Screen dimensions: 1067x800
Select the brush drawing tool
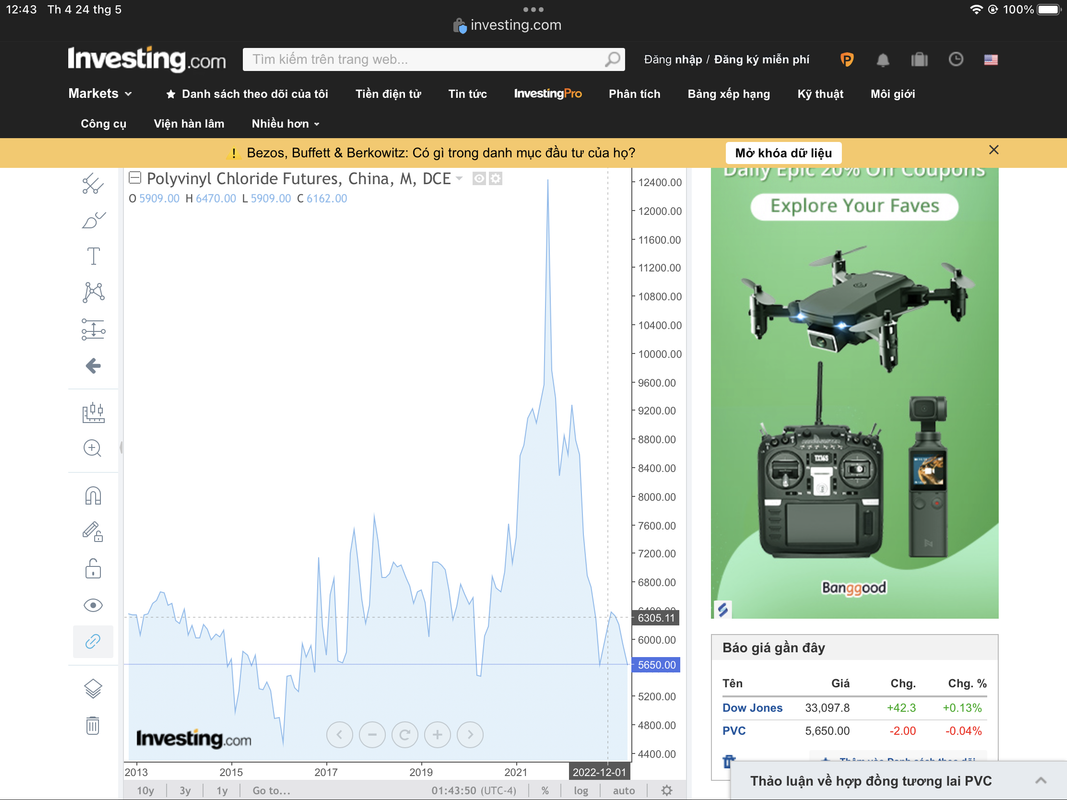(93, 220)
